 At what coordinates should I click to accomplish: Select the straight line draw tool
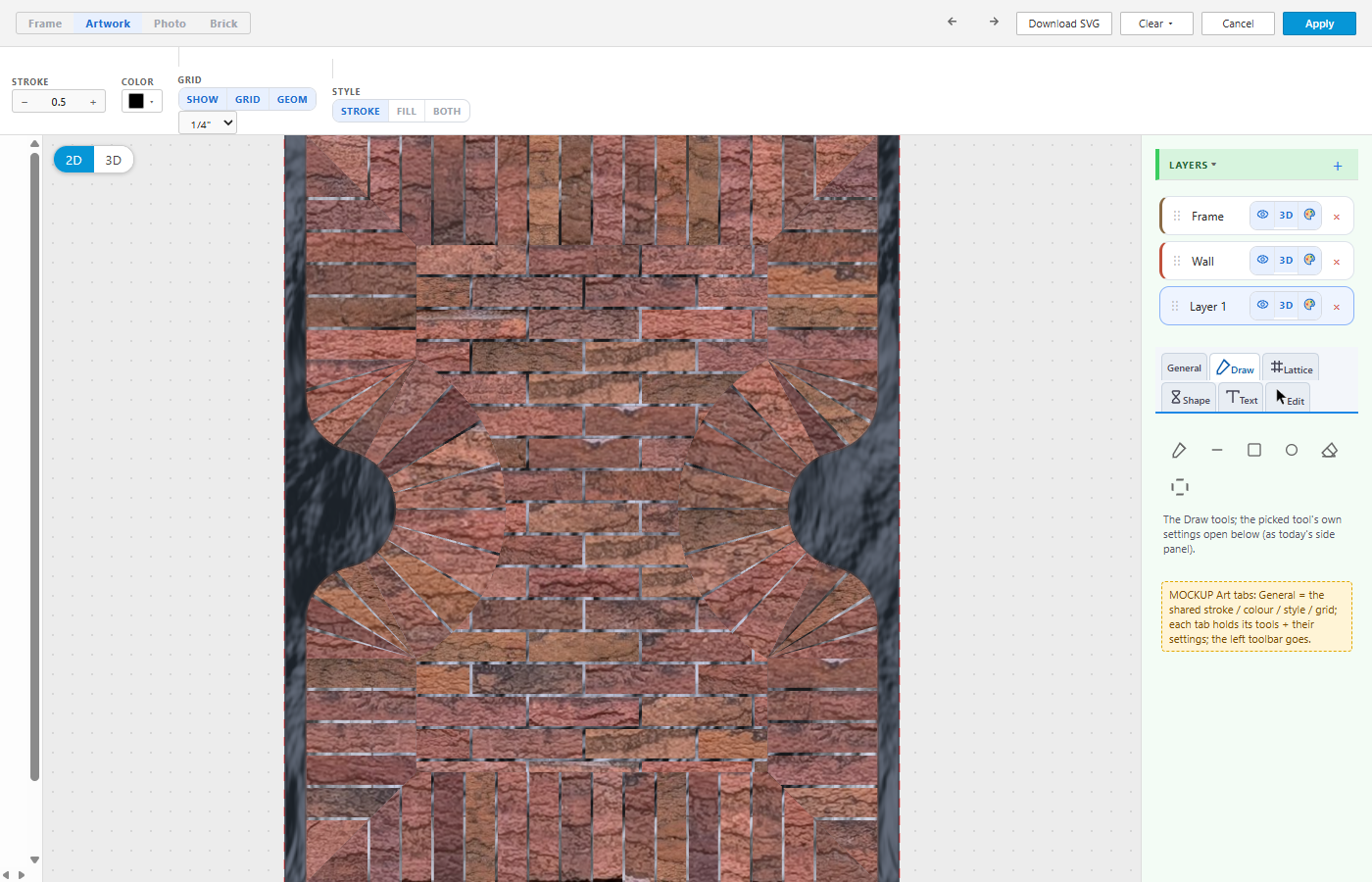pyautogui.click(x=1217, y=450)
